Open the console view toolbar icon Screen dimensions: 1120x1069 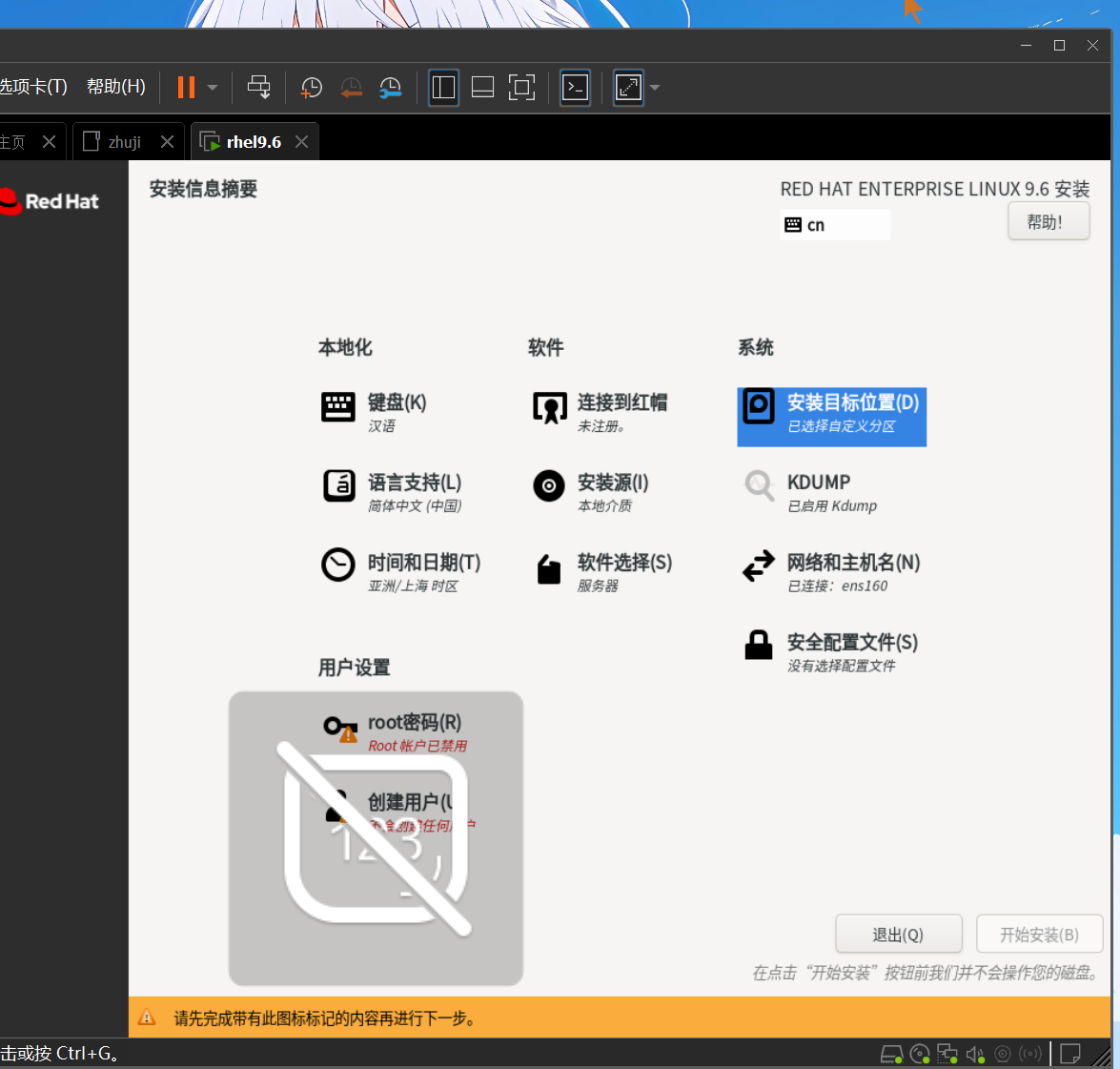[x=575, y=87]
